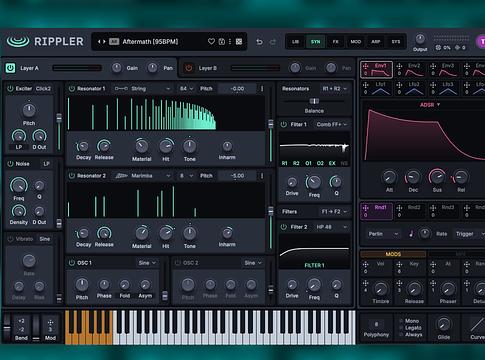The width and height of the screenshot is (485, 360).
Task: Click the ADSR Sus knob
Action: 437,177
